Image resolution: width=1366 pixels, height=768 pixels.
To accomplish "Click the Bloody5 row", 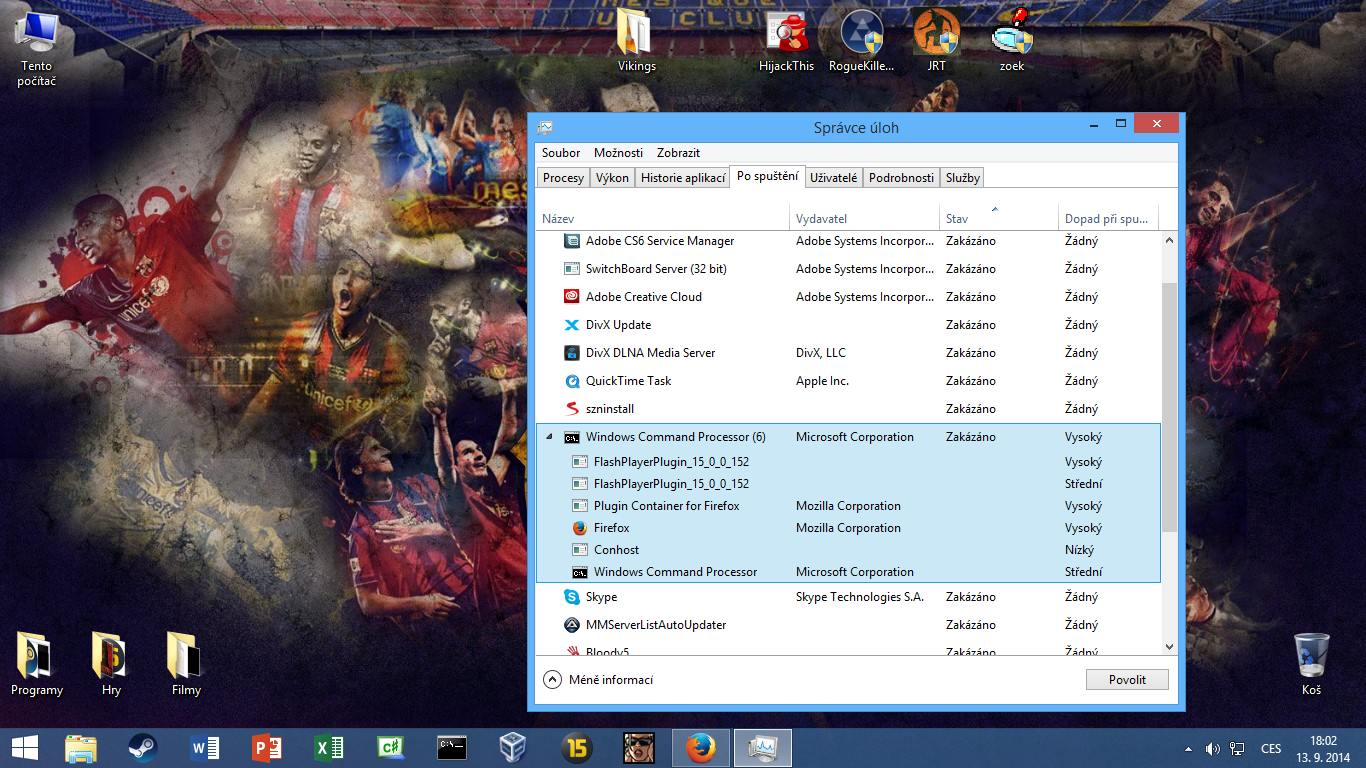I will [x=849, y=652].
